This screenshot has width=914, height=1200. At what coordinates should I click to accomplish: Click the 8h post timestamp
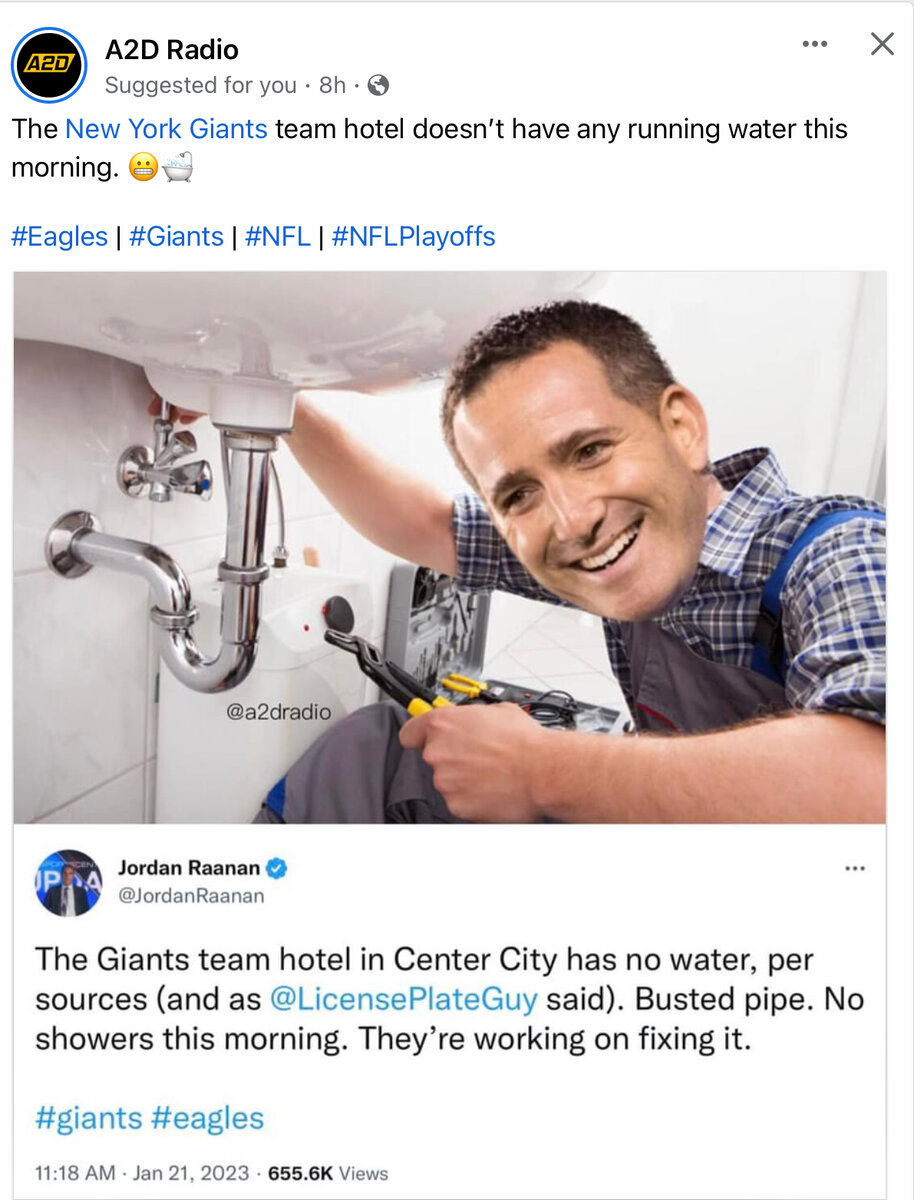pos(332,86)
